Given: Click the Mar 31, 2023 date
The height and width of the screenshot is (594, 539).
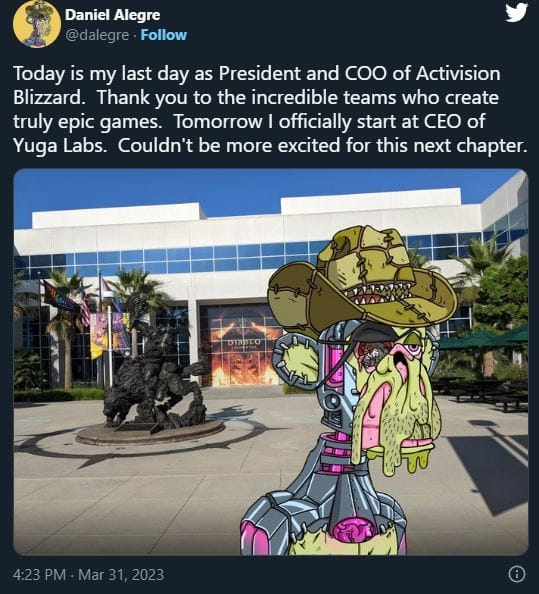Looking at the screenshot, I should pos(121,574).
